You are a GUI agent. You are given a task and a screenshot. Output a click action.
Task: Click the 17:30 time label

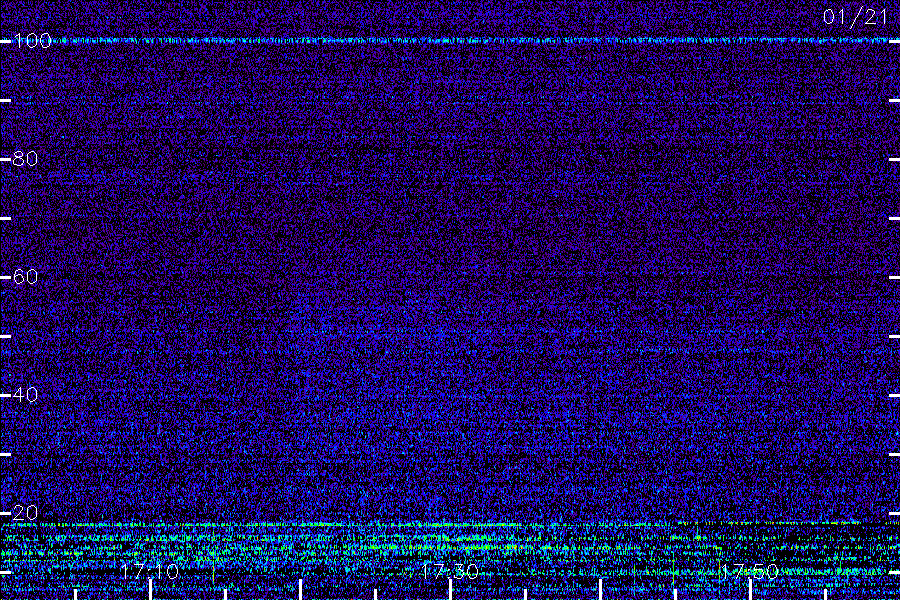[x=449, y=571]
